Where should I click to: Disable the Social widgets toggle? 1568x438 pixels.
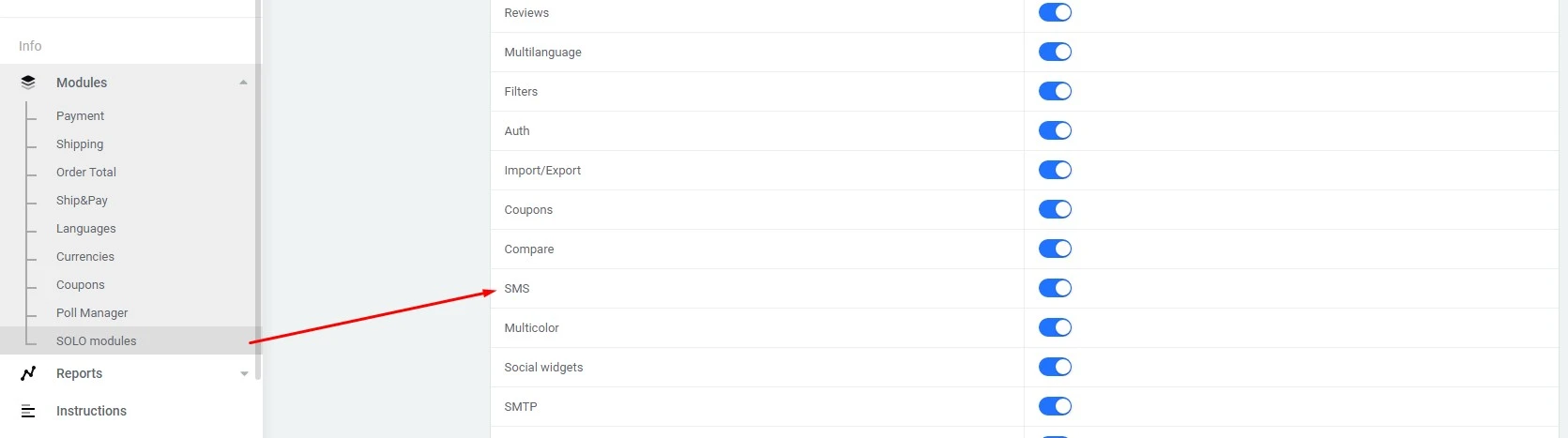point(1055,367)
